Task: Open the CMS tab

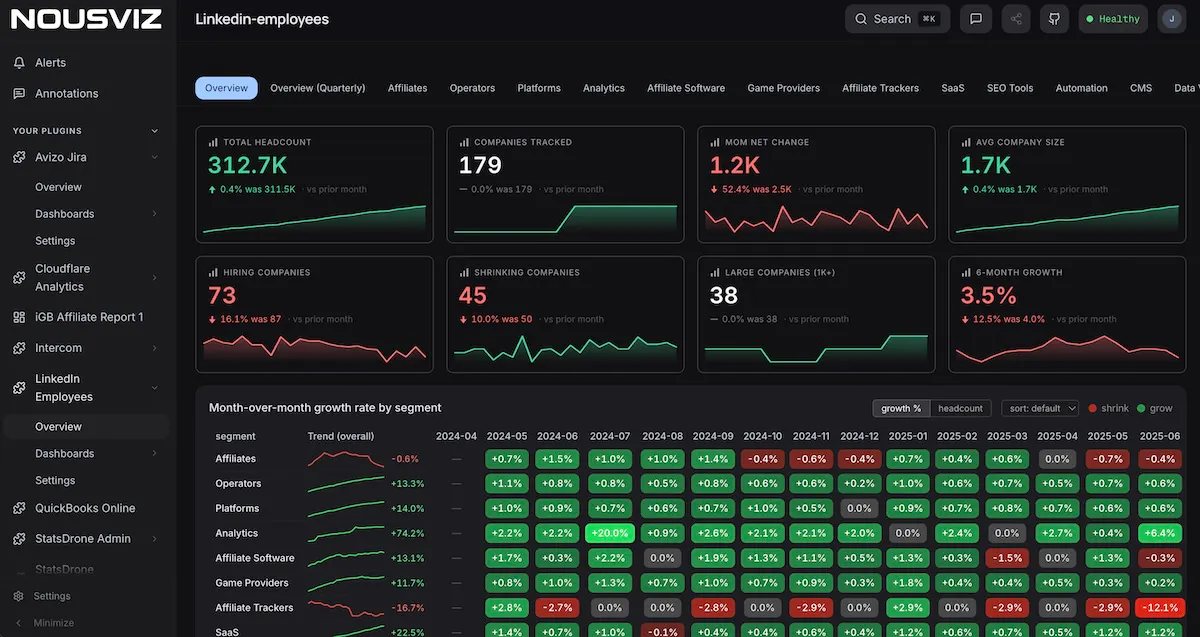Action: click(x=1141, y=88)
